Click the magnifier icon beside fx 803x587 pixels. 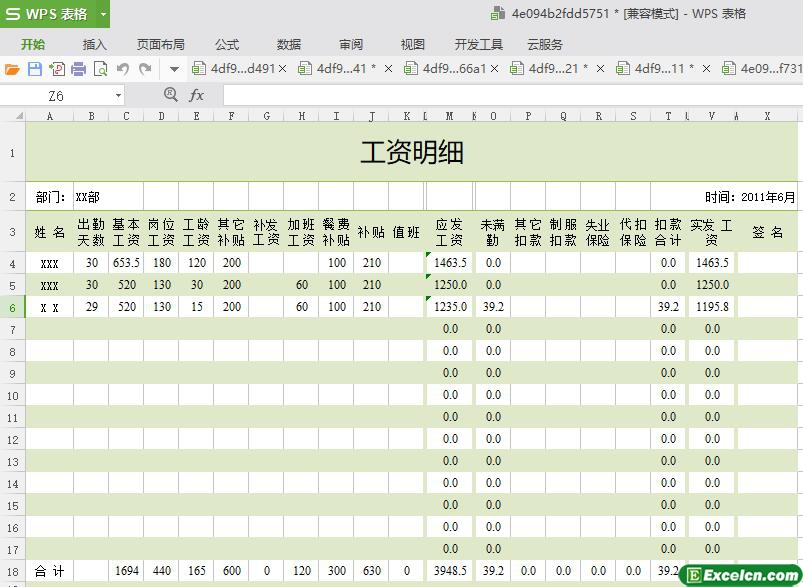[x=170, y=95]
